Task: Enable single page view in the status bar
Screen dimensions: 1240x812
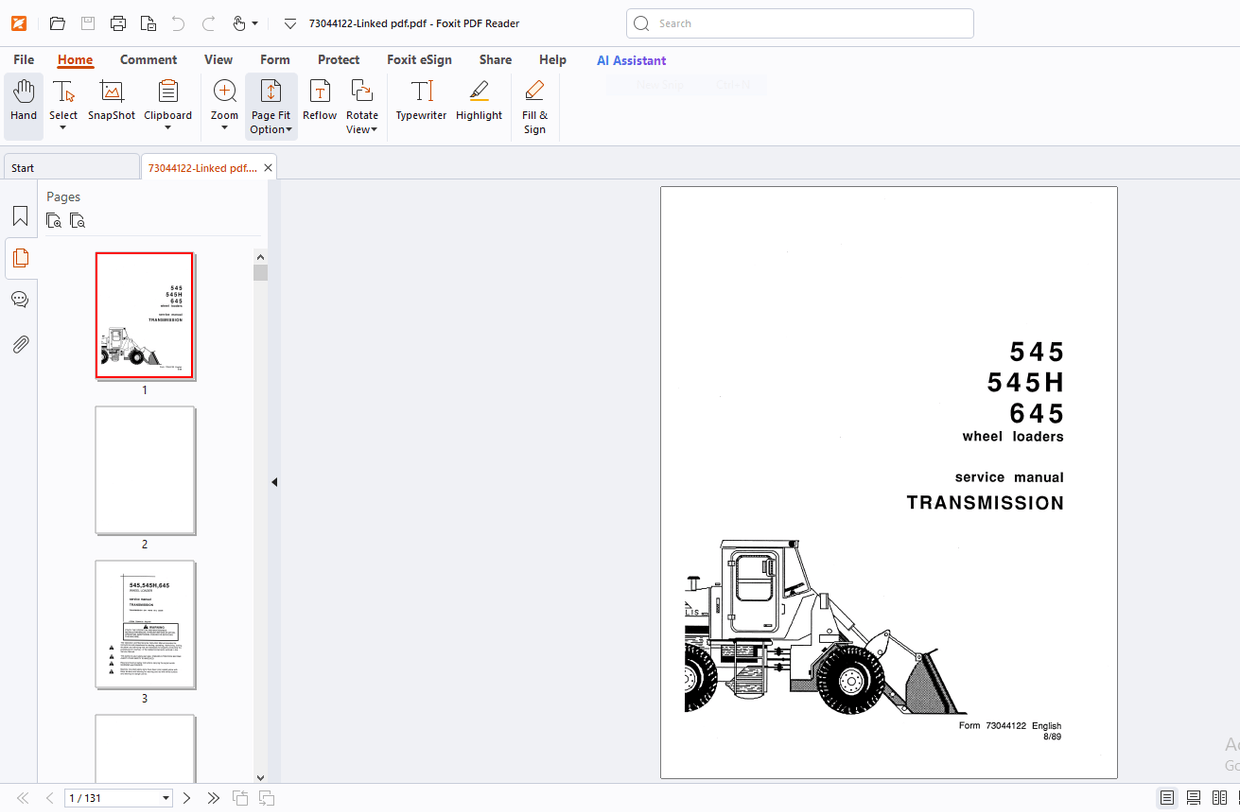Action: coord(1166,798)
